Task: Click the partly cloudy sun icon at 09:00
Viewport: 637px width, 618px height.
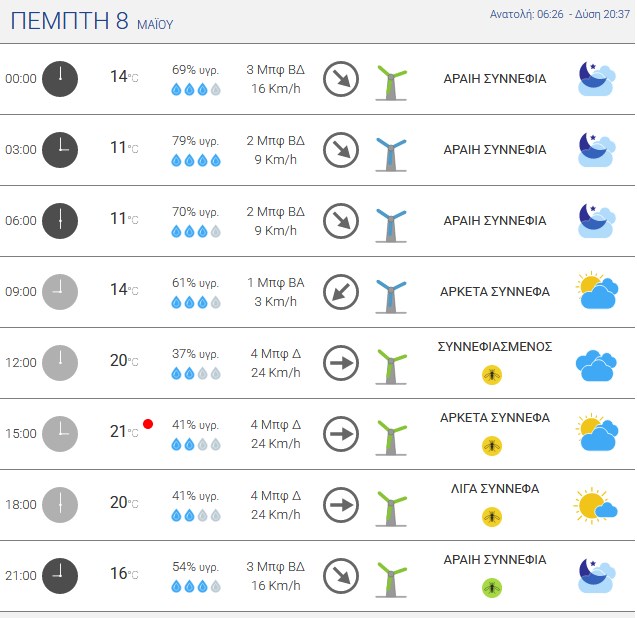Action: pyautogui.click(x=597, y=291)
